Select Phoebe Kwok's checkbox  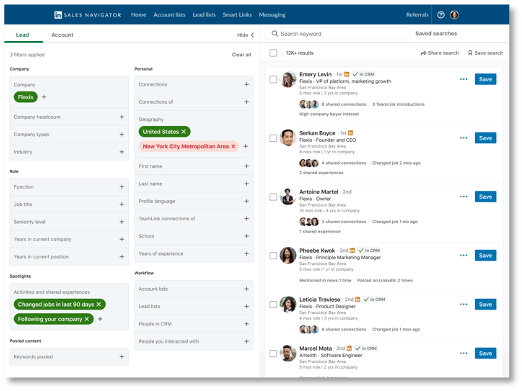273,256
